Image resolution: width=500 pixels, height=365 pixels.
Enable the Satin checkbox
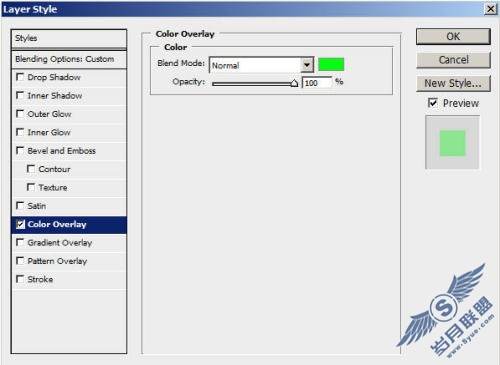point(20,206)
